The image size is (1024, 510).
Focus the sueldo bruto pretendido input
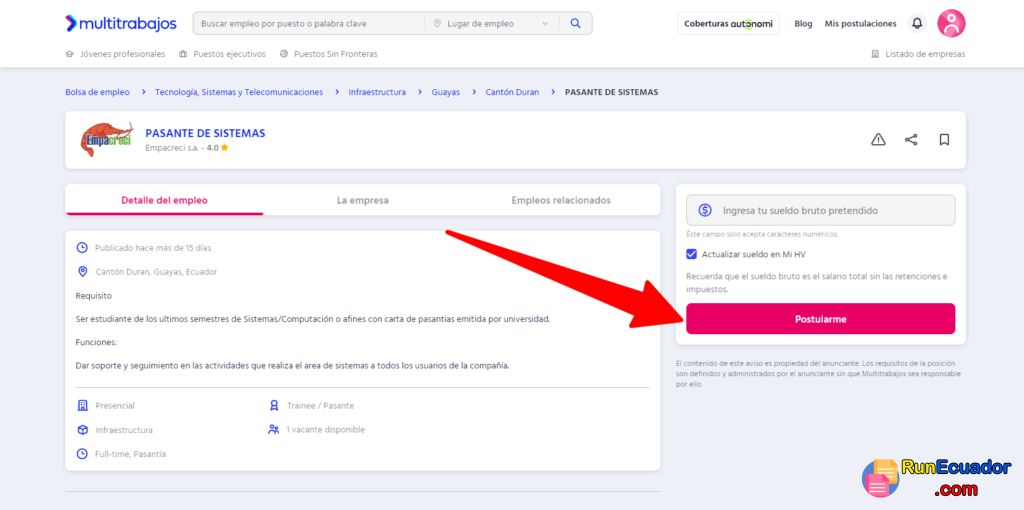point(820,210)
